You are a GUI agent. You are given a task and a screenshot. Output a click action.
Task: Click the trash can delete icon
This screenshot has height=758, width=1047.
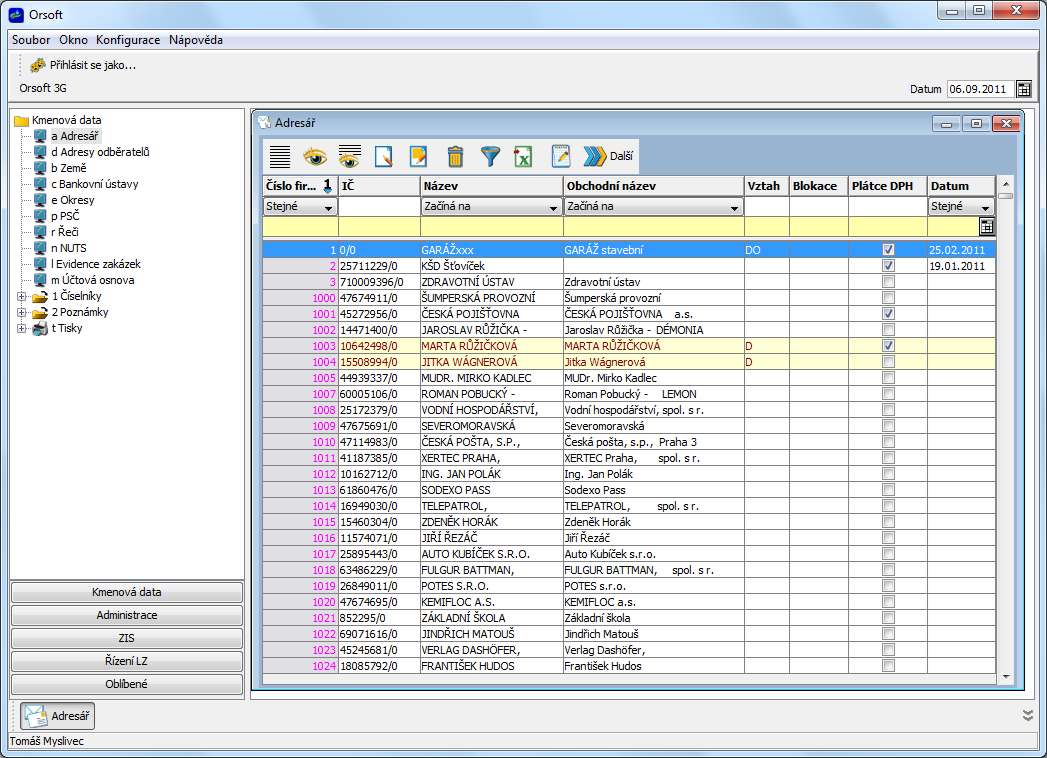pos(455,156)
